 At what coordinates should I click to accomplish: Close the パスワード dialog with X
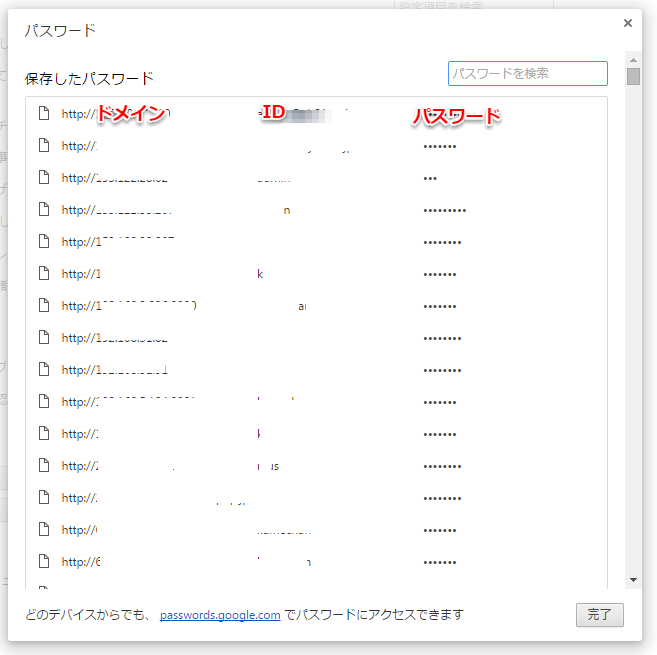point(628,23)
